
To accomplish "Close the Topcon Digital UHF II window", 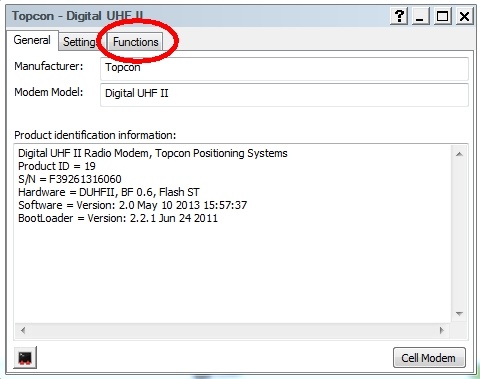I will pyautogui.click(x=464, y=16).
